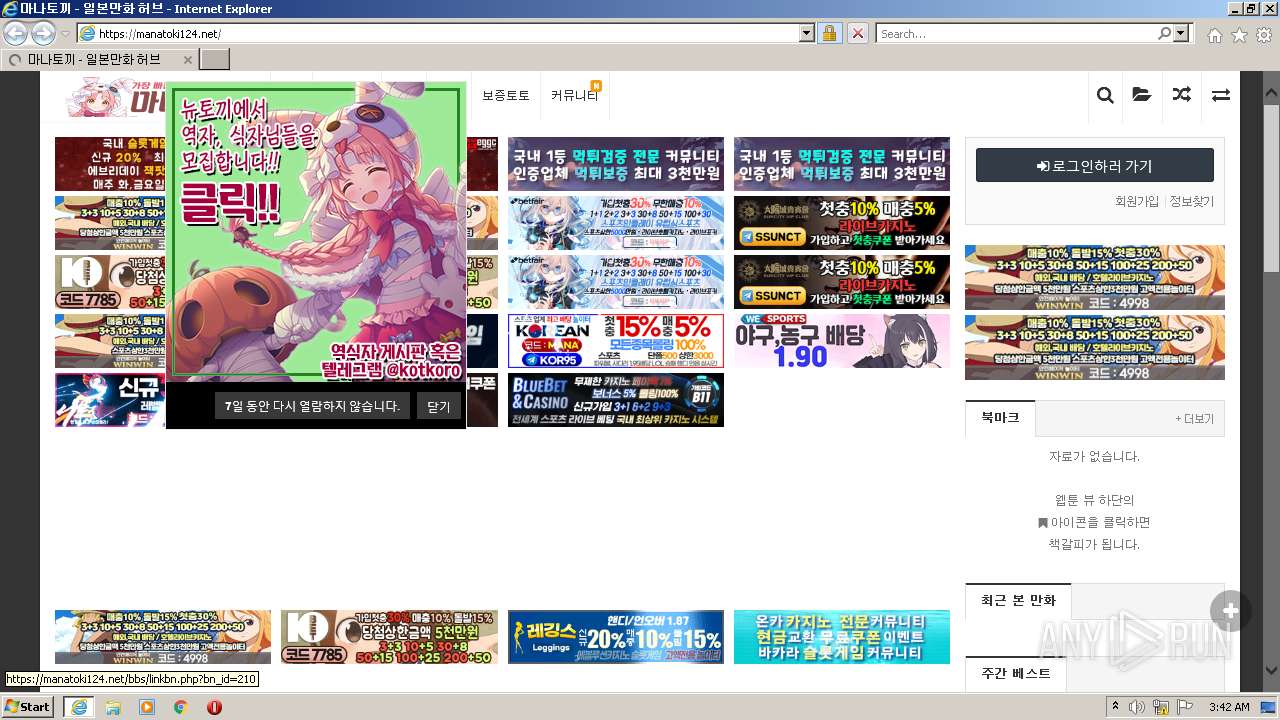This screenshot has height=720, width=1280.
Task: Open the 온카 카지노 전문커뮤니티 banner
Action: pyautogui.click(x=842, y=637)
